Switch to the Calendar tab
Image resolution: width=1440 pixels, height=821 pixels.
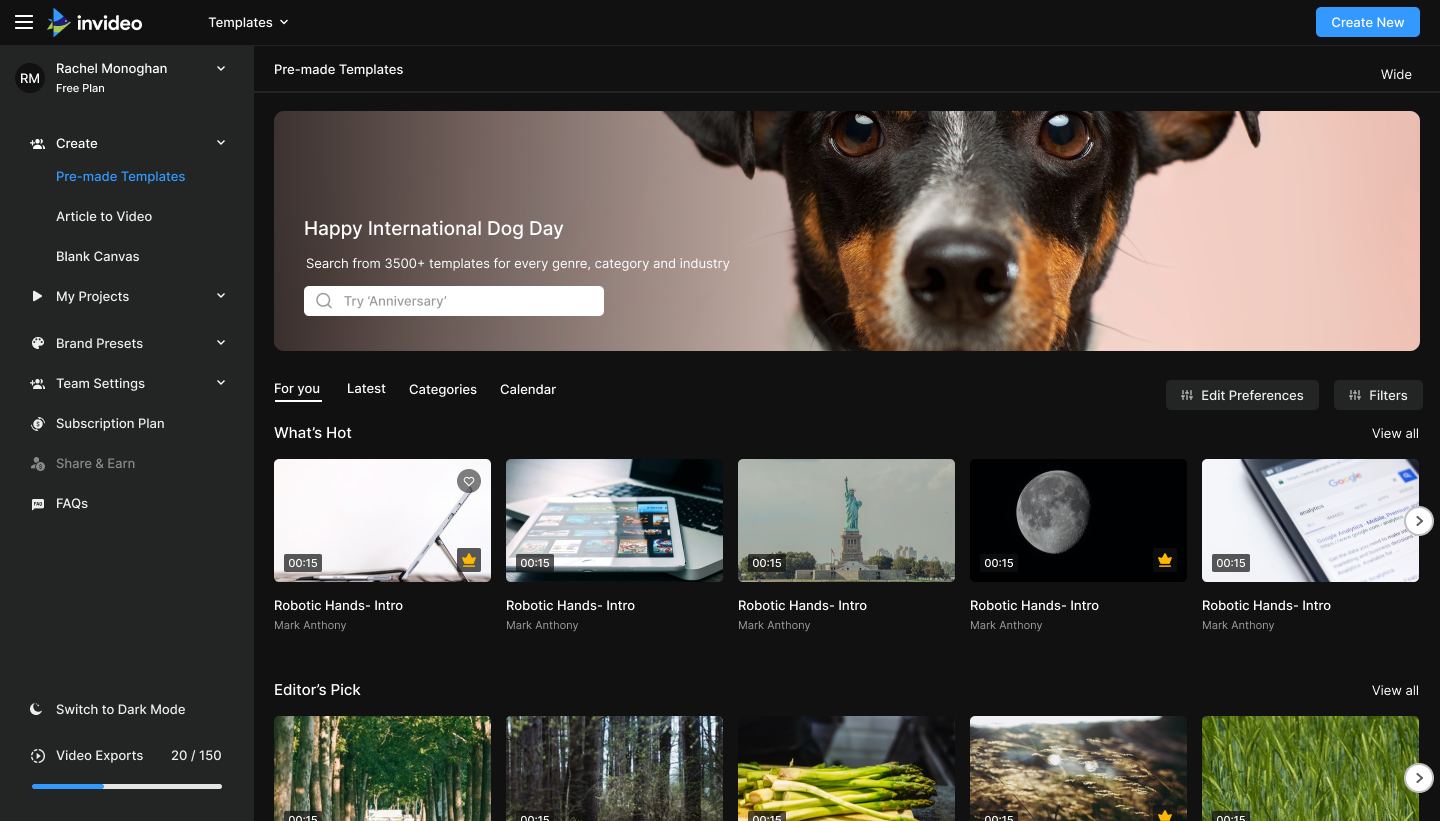pyautogui.click(x=527, y=389)
